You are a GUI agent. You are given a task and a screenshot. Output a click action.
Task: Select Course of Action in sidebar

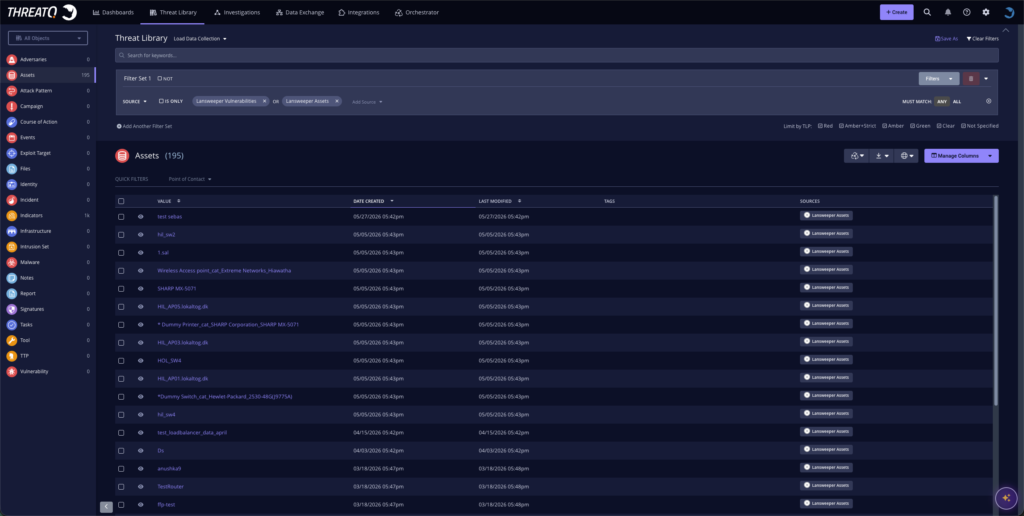point(39,122)
